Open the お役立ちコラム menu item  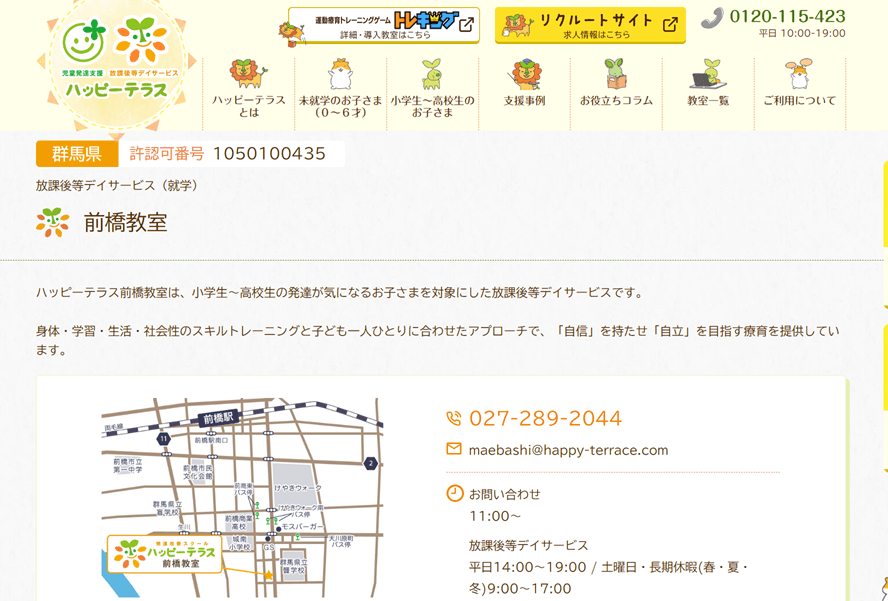616,93
